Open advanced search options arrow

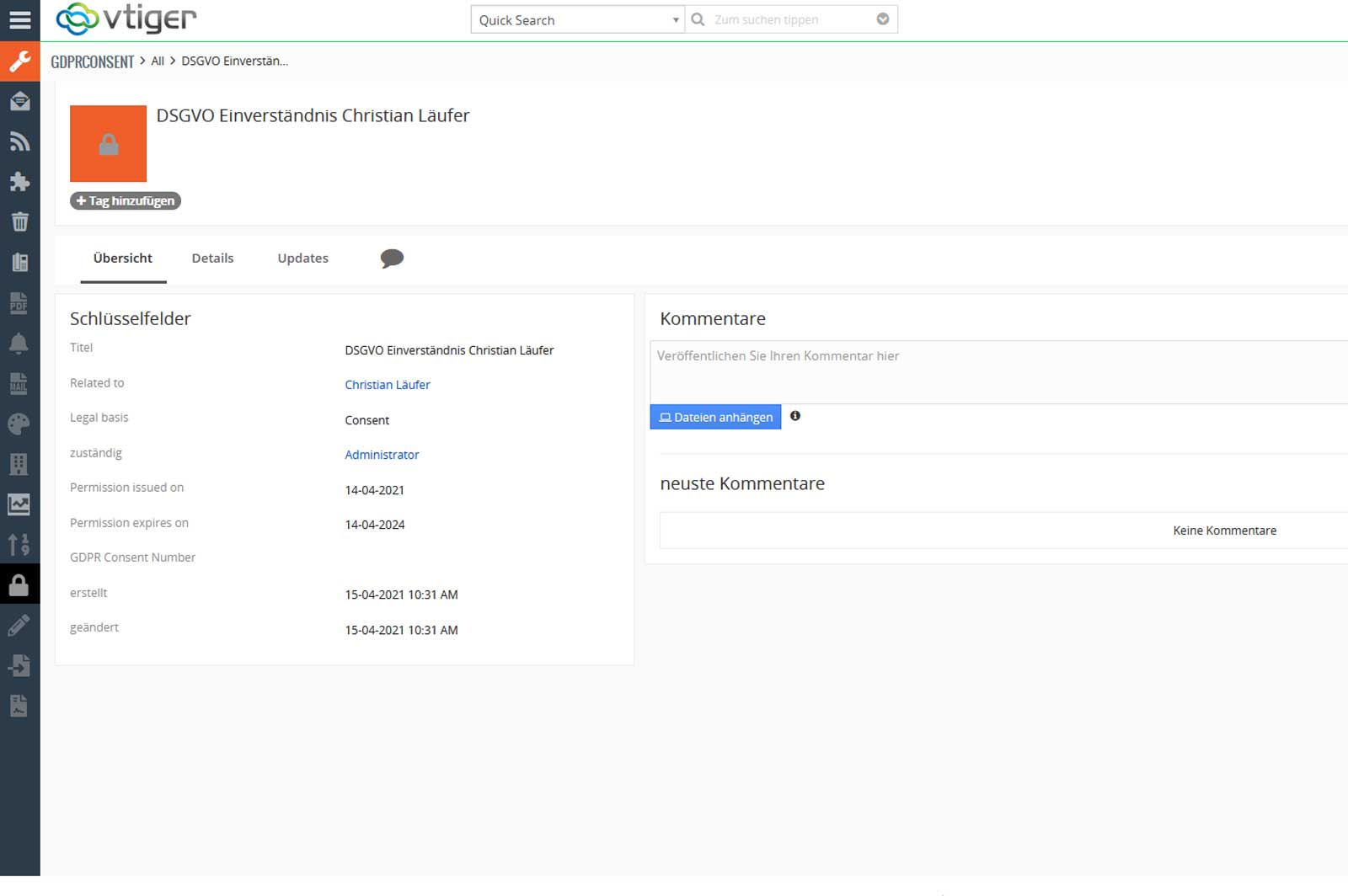[x=882, y=19]
